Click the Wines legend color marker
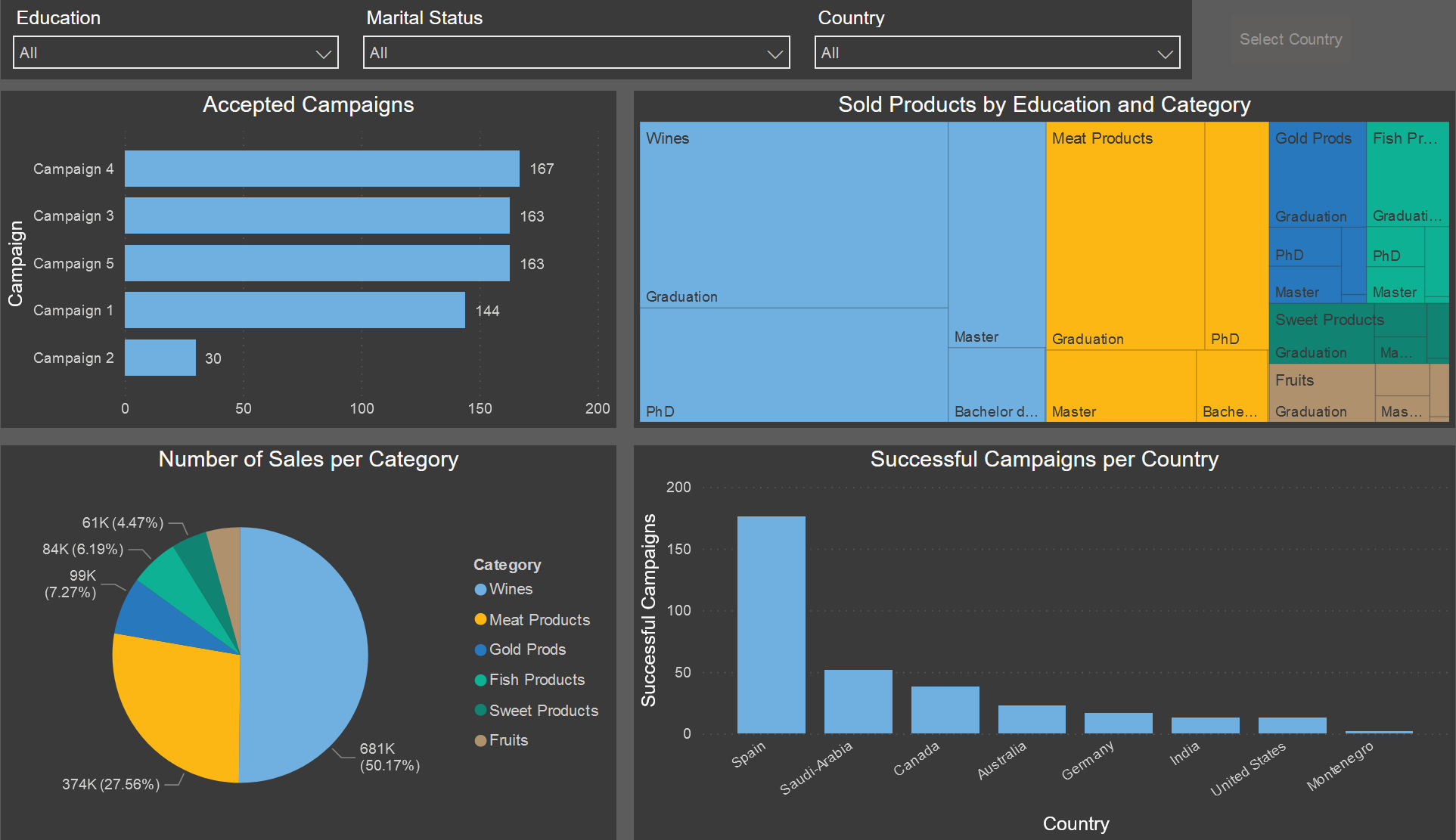Screen dimensions: 1456x840 pyautogui.click(x=480, y=590)
